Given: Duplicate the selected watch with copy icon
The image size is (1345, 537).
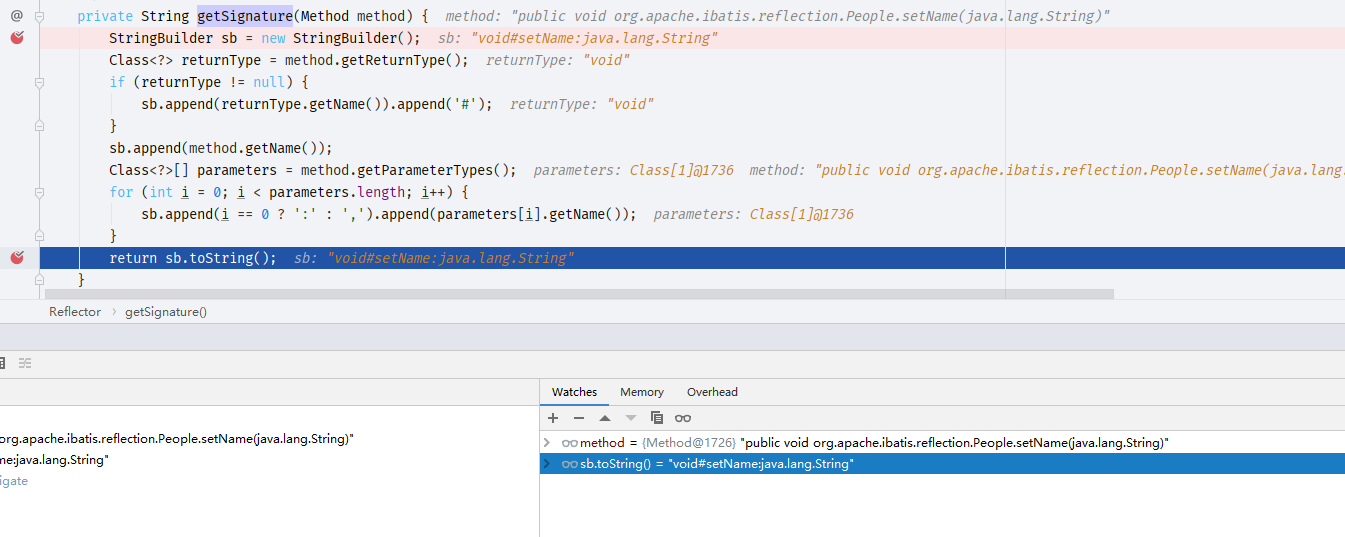Looking at the screenshot, I should coord(657,418).
